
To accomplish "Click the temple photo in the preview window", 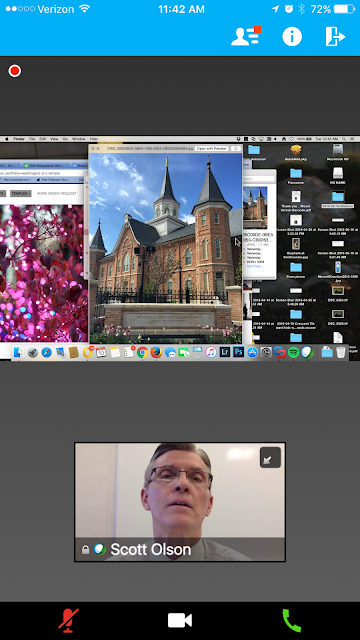I will tap(166, 248).
